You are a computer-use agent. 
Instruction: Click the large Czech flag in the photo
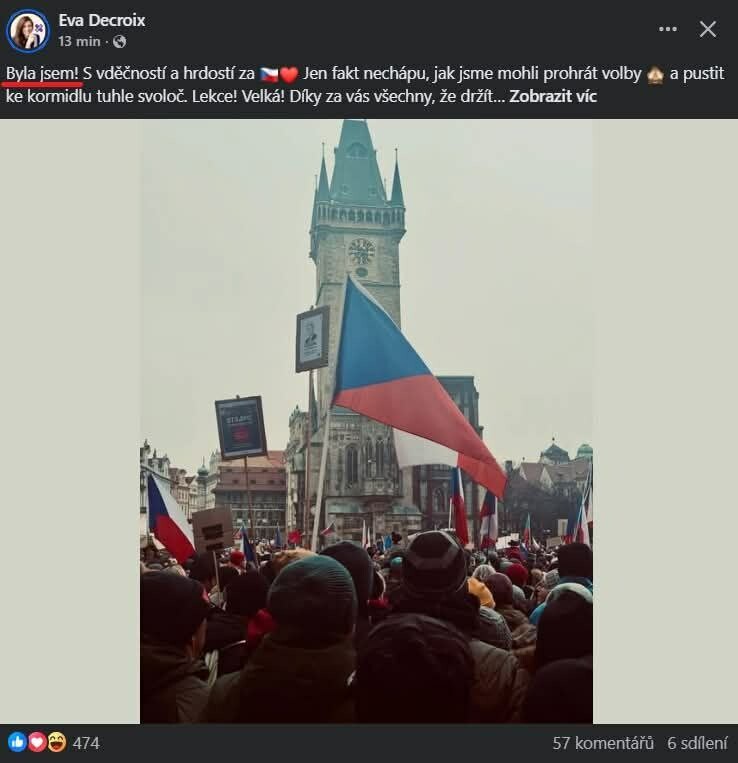(418, 384)
